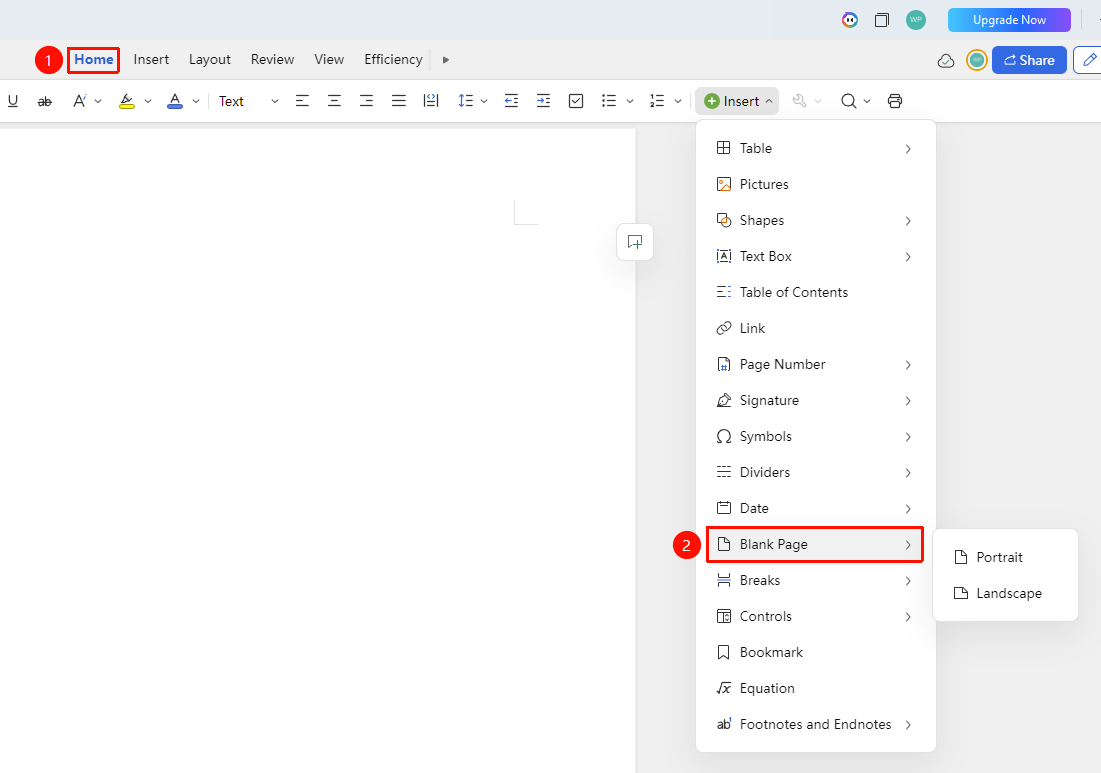Choose Landscape blank page

tap(1005, 593)
